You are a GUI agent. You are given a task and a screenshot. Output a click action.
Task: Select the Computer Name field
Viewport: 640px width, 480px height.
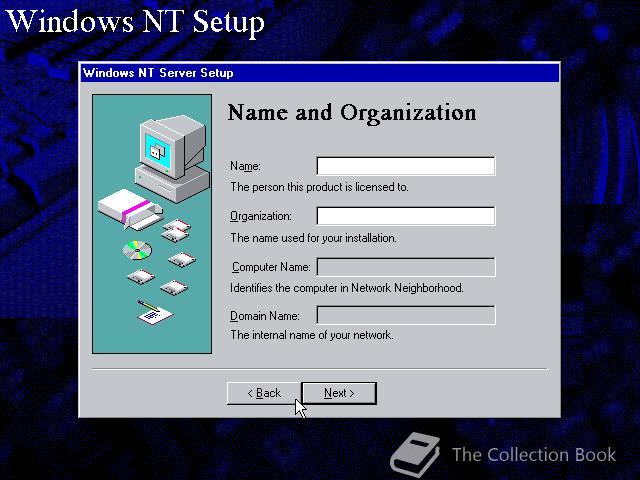point(406,267)
